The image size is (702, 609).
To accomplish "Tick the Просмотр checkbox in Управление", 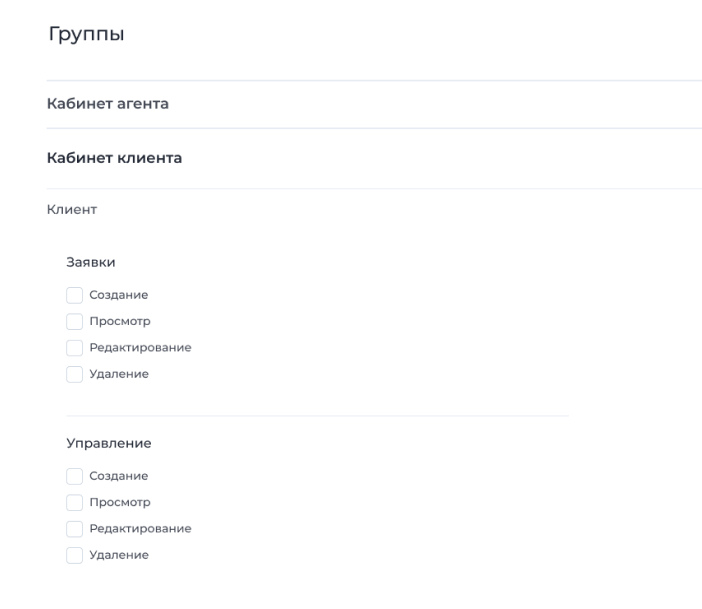I will pos(74,502).
